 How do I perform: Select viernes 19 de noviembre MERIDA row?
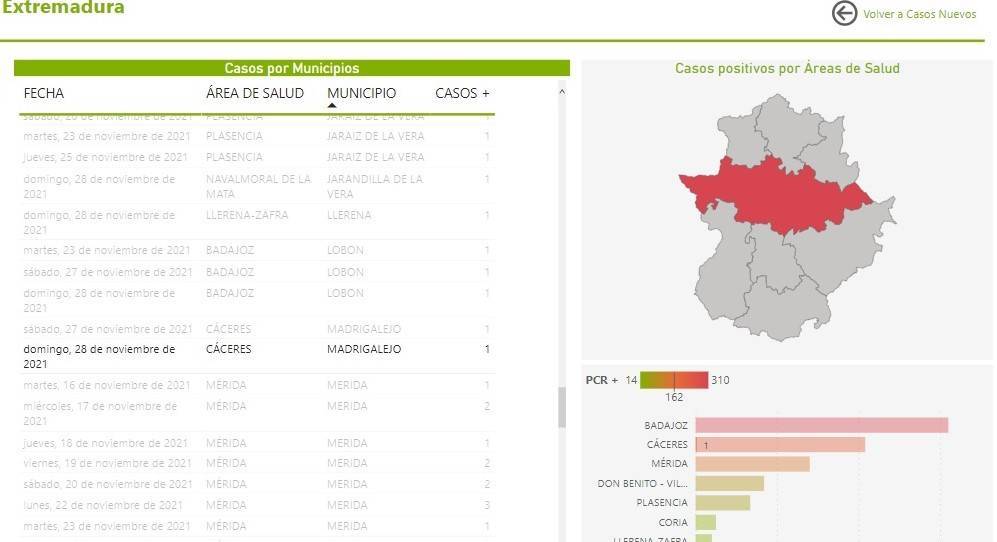click(x=257, y=463)
